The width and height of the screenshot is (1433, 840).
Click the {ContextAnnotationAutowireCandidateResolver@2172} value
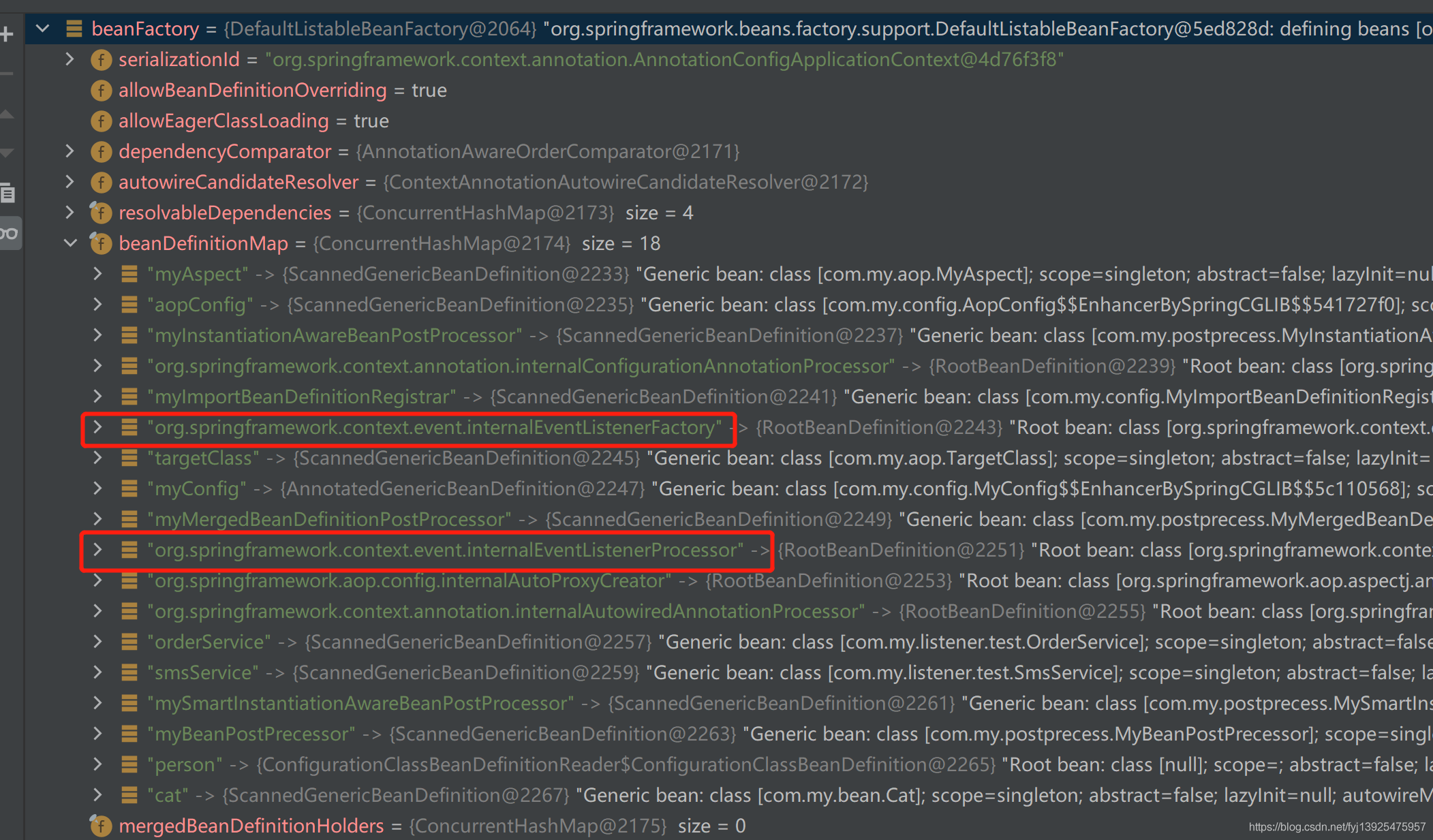(626, 182)
